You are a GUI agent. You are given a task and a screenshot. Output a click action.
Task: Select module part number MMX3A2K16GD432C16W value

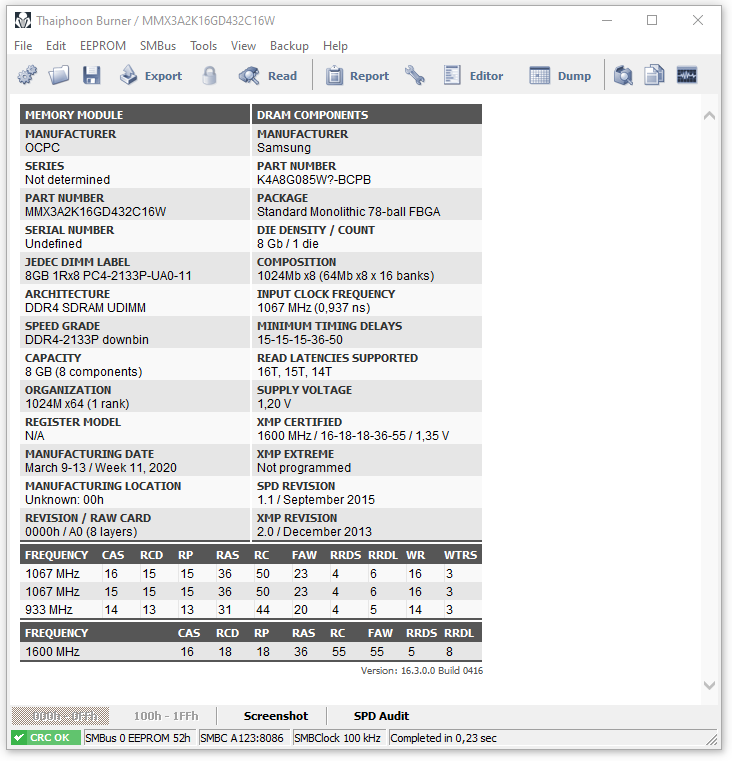[96, 212]
